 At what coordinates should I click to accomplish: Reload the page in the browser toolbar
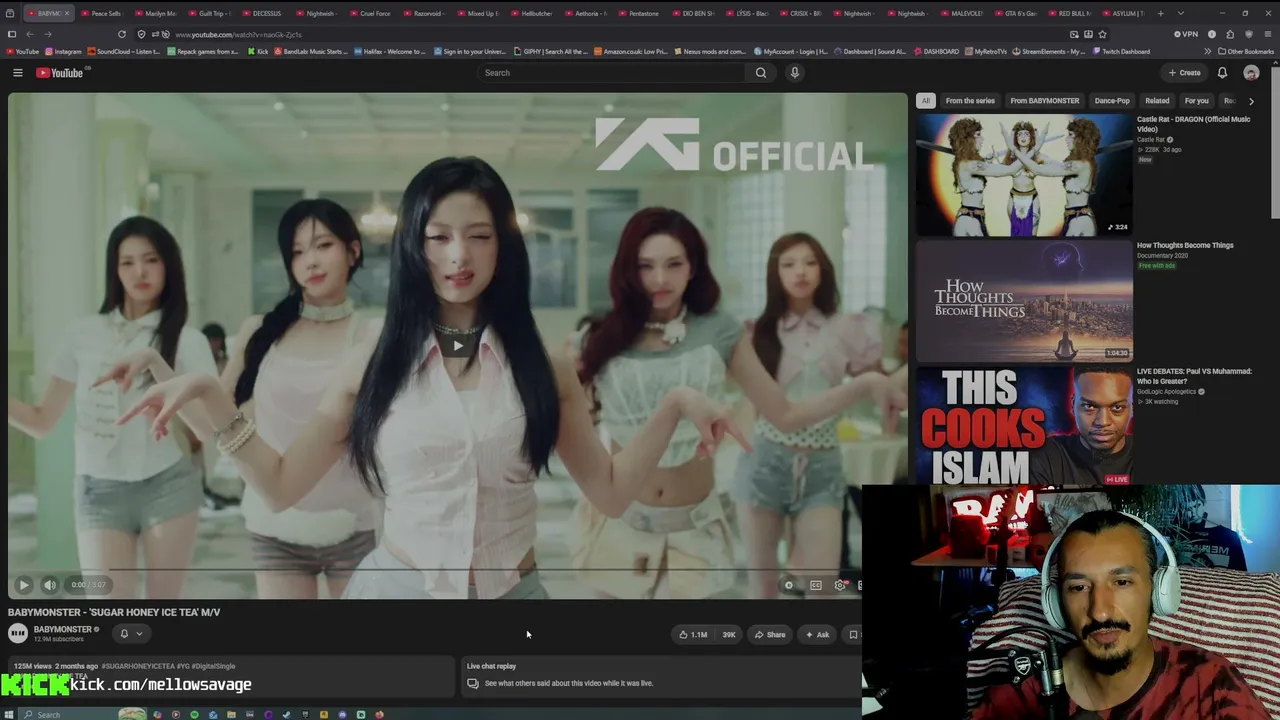(122, 34)
